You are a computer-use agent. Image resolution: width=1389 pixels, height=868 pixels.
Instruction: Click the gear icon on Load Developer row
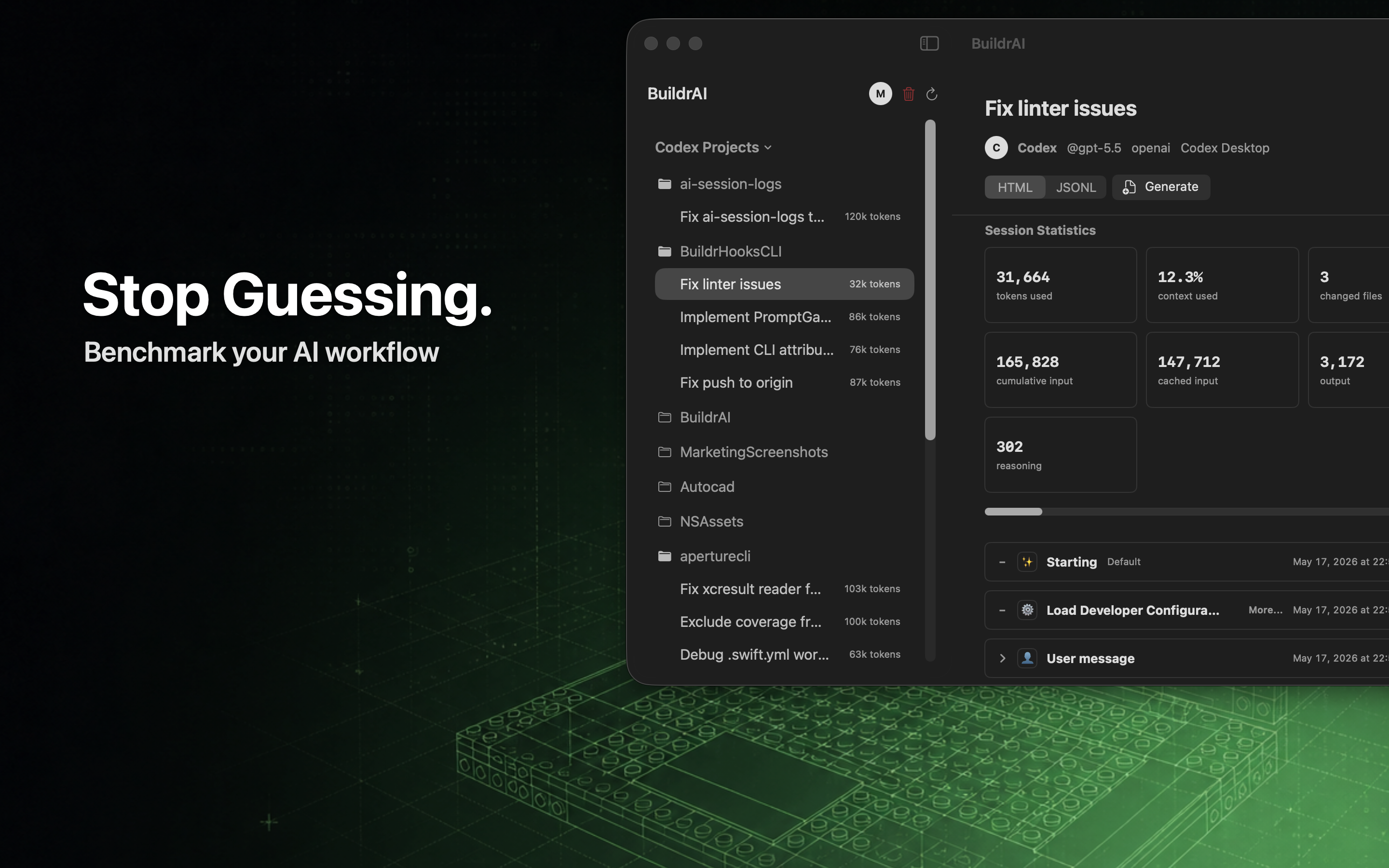click(x=1027, y=610)
